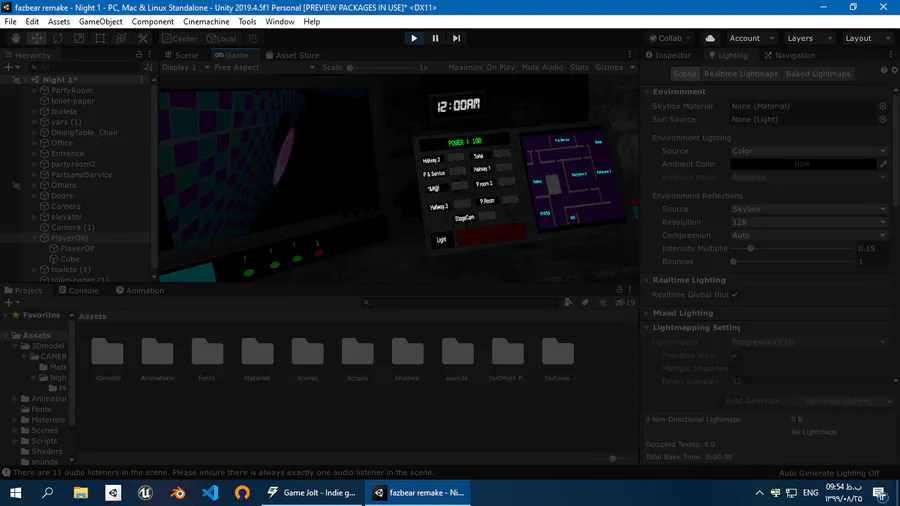Open Environment Lighting Source dropdown
This screenshot has height=506, width=900.
[809, 151]
